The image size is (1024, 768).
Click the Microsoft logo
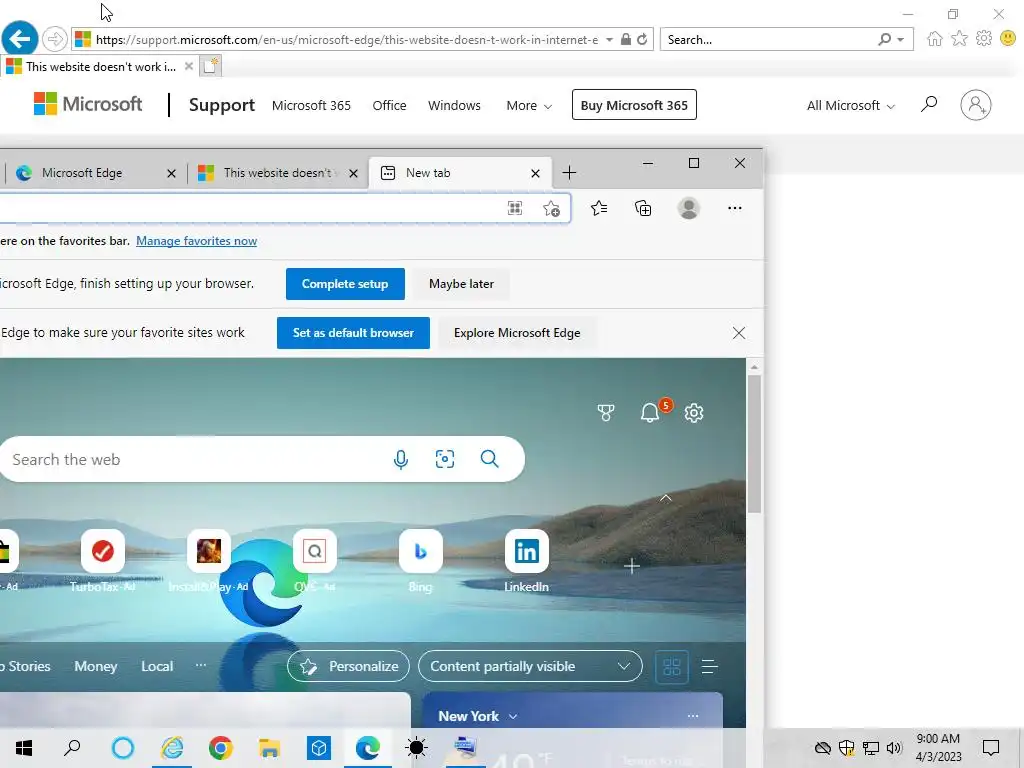(x=88, y=104)
